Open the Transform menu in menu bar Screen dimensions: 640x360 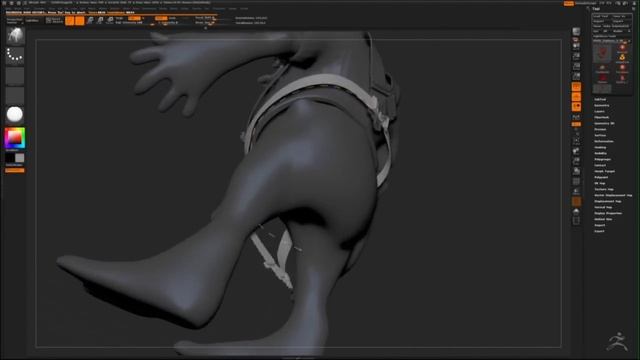pos(219,9)
